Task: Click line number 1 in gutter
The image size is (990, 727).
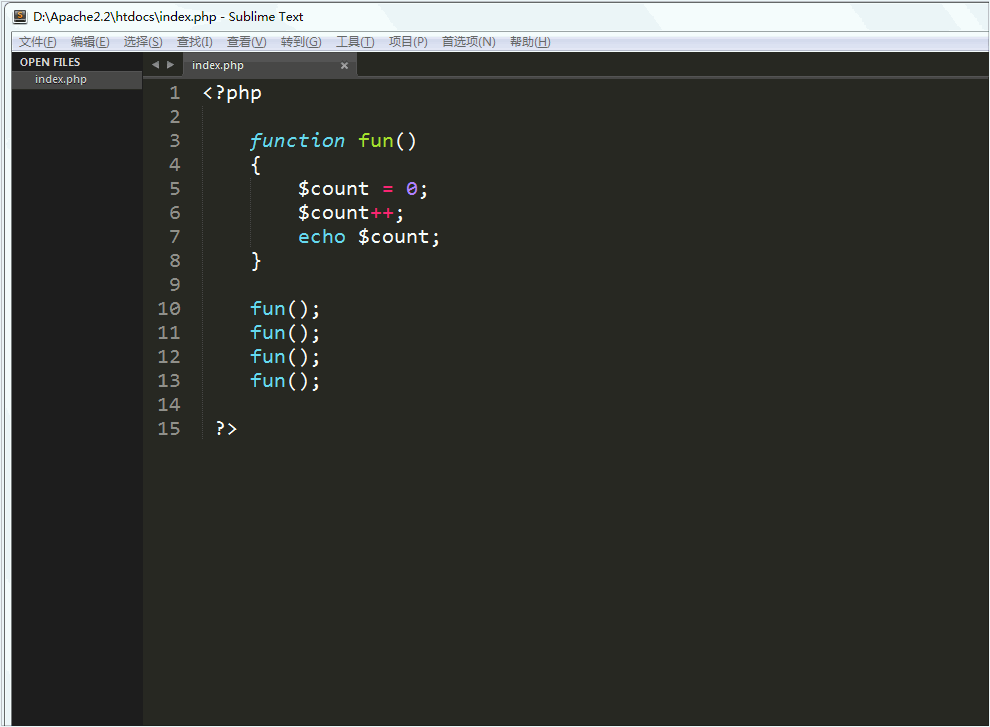Action: (x=175, y=93)
